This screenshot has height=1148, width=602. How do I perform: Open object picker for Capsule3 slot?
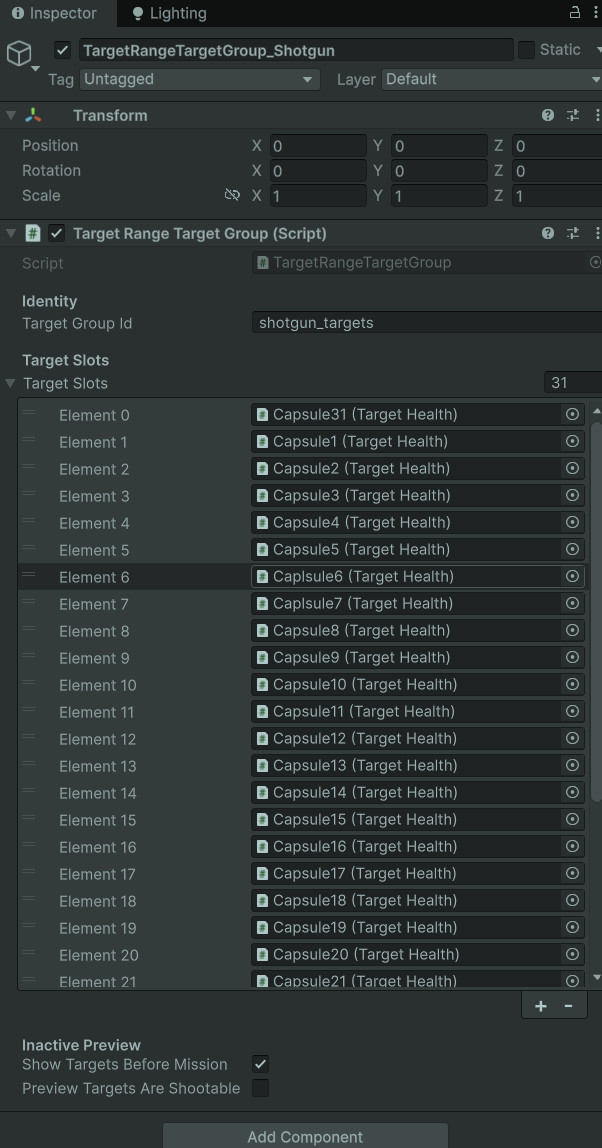click(573, 496)
